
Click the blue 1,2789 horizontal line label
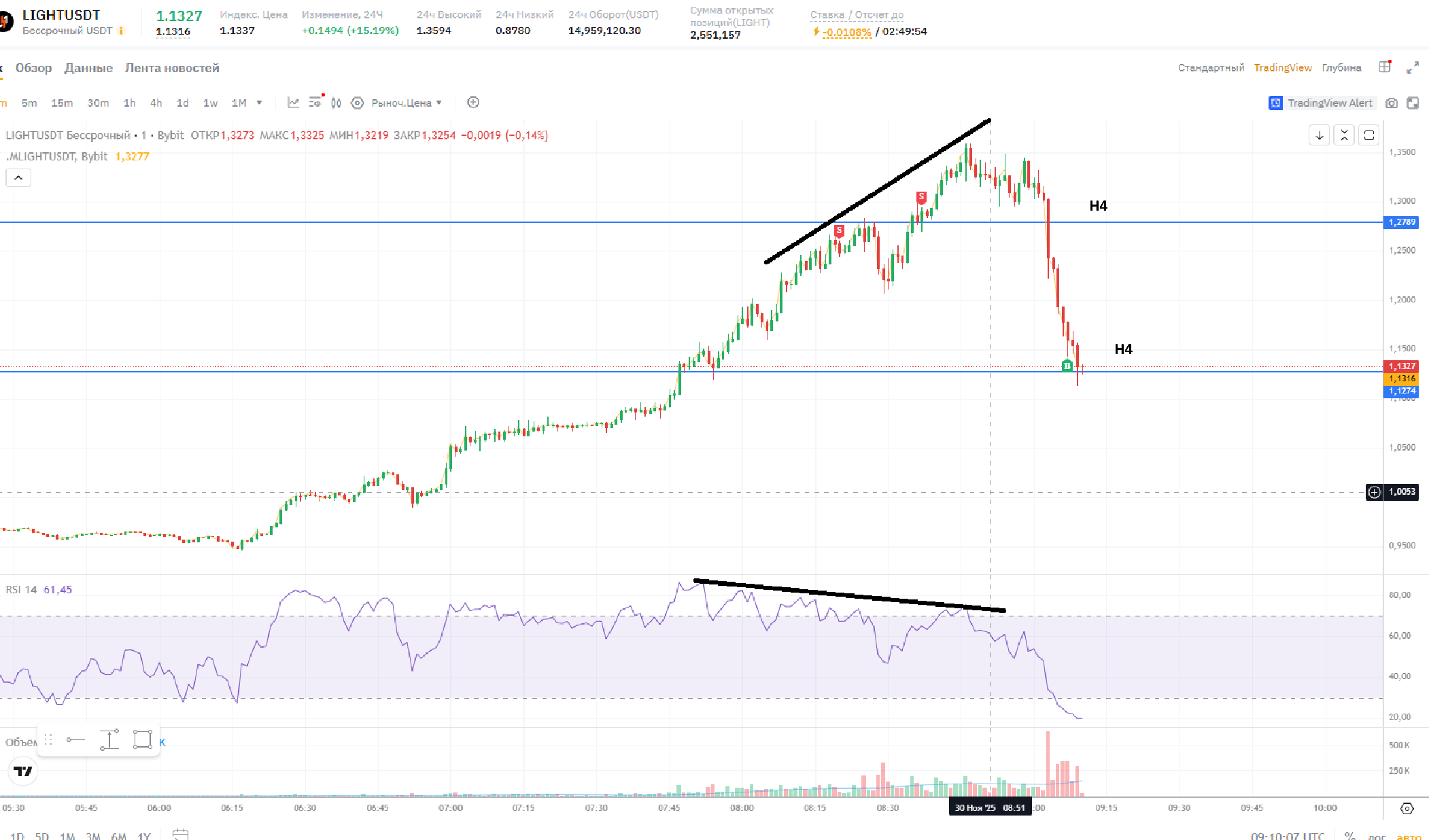pyautogui.click(x=1401, y=222)
